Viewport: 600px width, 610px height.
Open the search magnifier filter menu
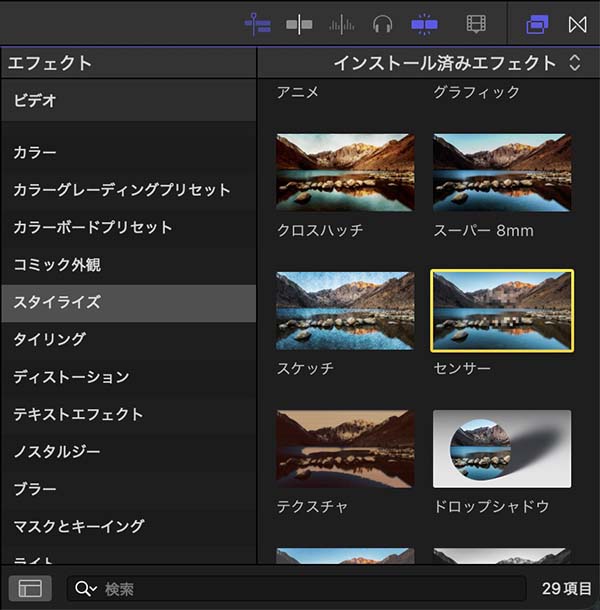(85, 589)
